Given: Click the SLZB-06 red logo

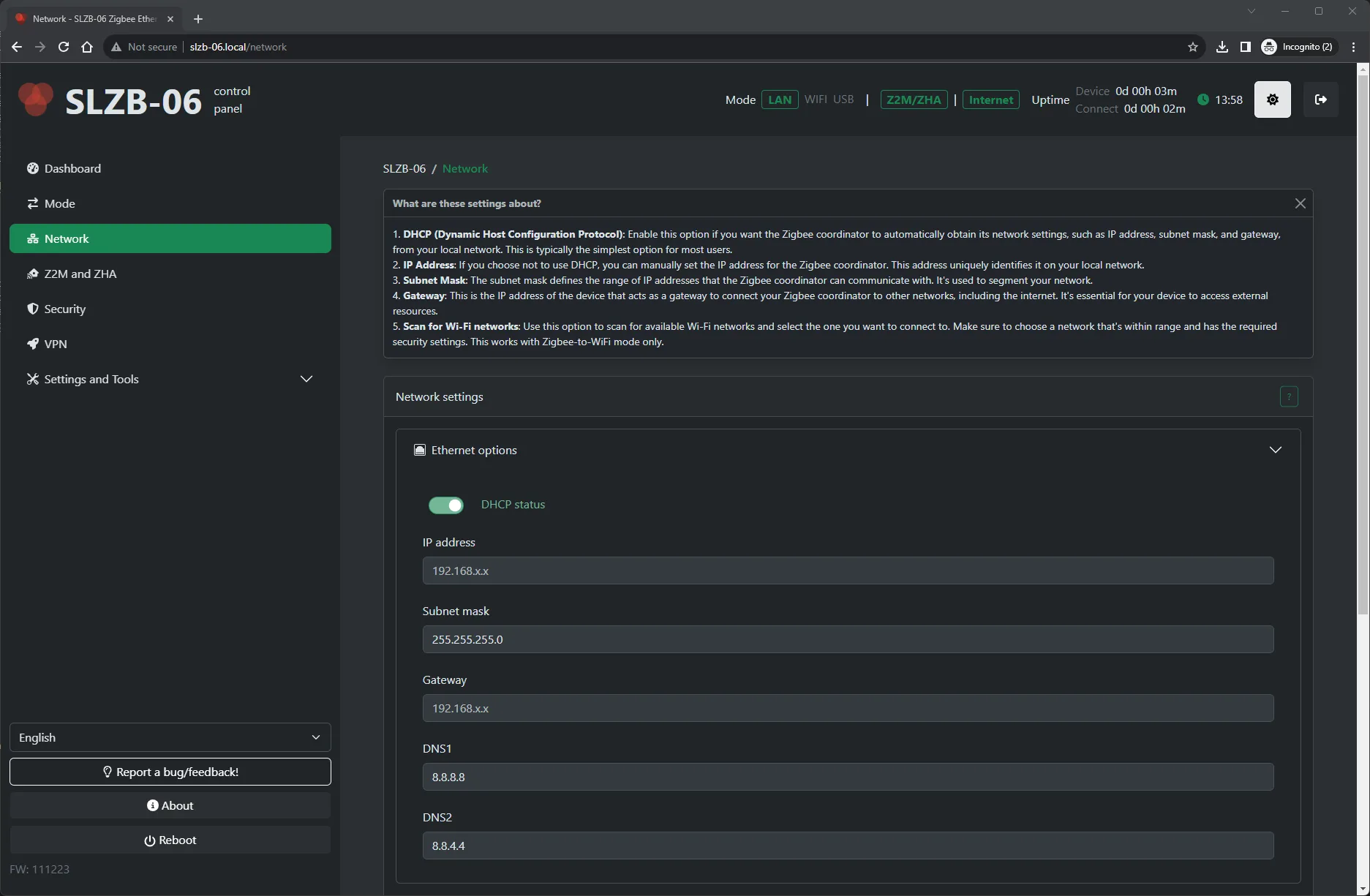Looking at the screenshot, I should click(x=35, y=99).
